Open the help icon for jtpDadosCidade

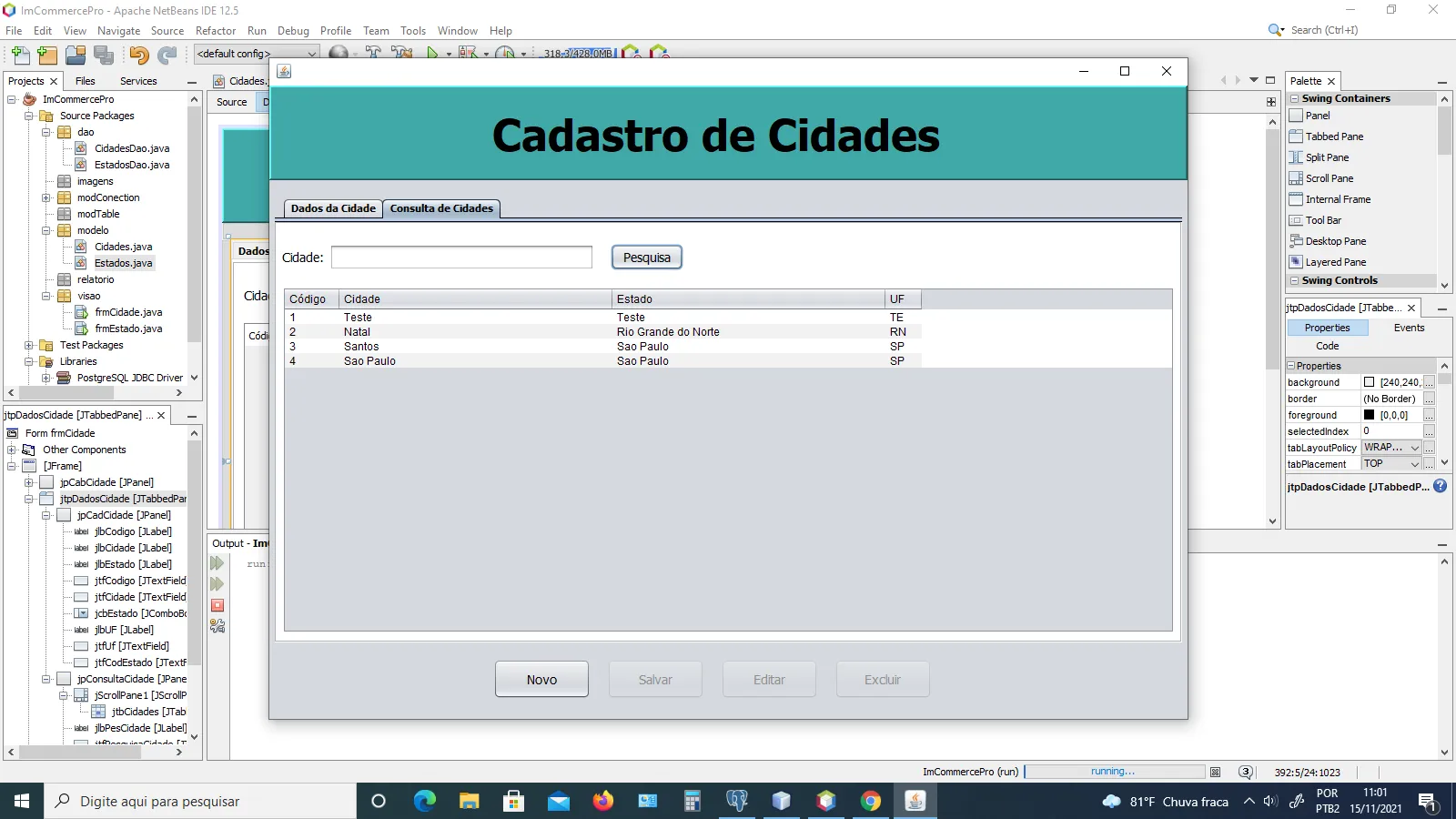[1441, 486]
